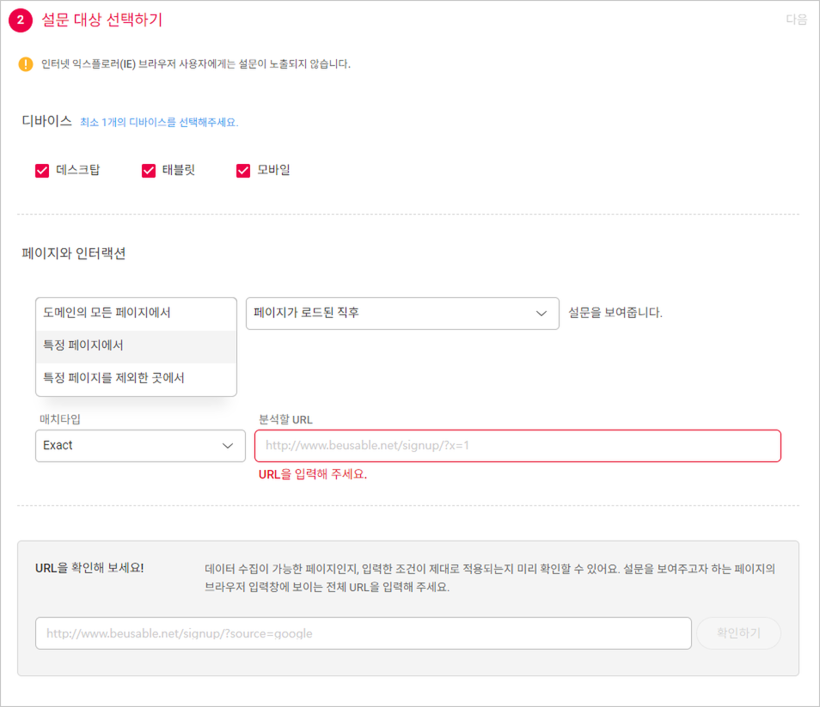Click the red step 2 circle badge
820x707 pixels.
pyautogui.click(x=20, y=20)
